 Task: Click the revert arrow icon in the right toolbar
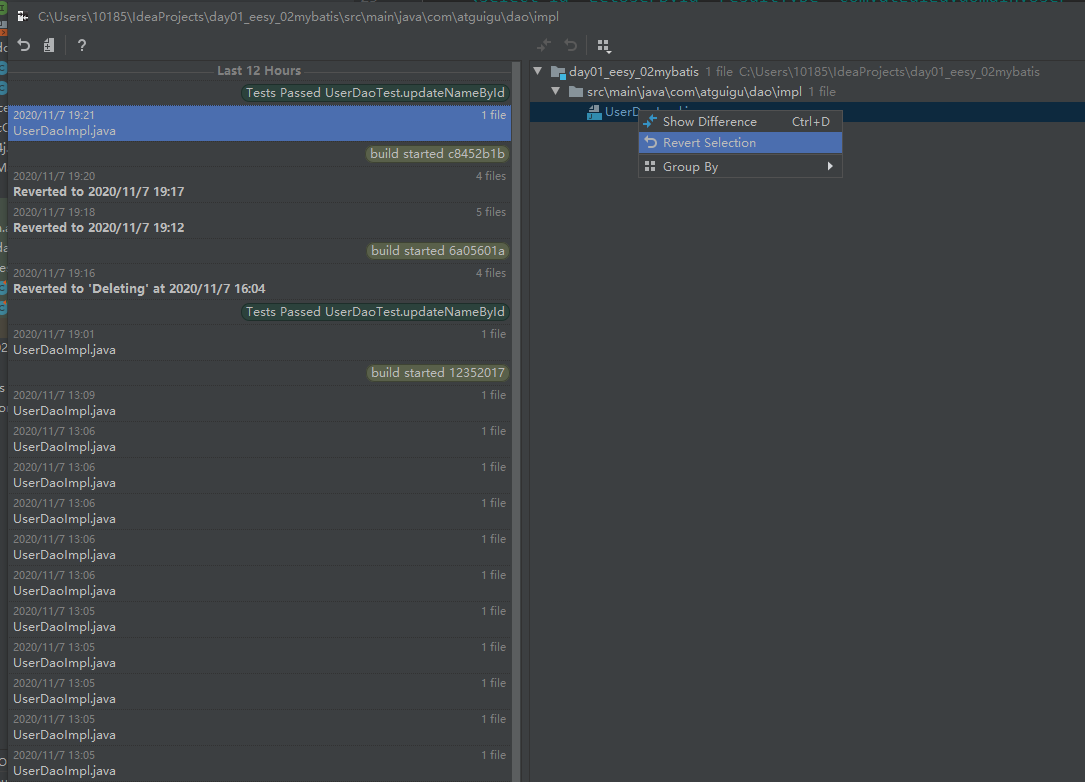tap(570, 46)
